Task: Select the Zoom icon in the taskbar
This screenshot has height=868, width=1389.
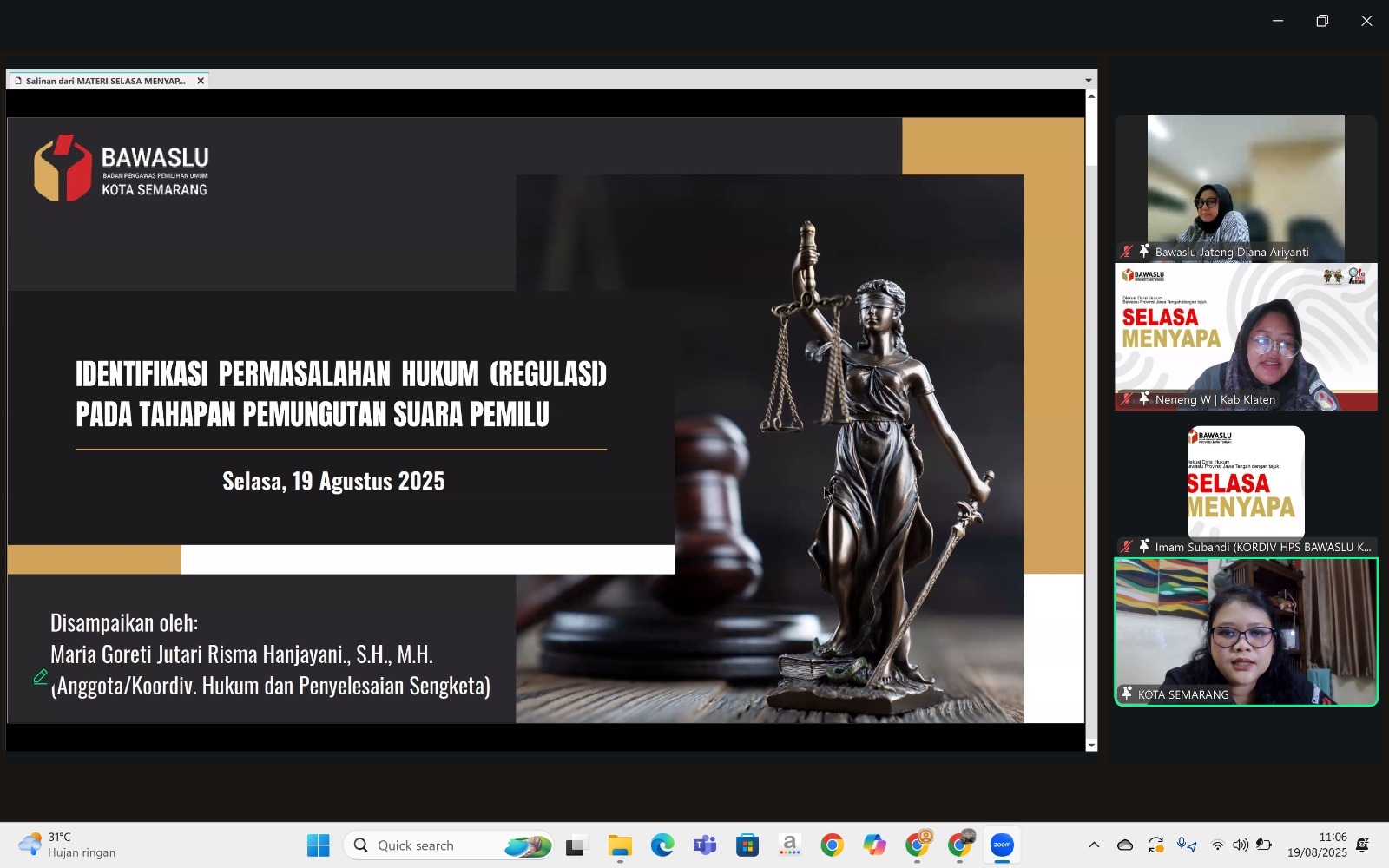Action: (1003, 845)
